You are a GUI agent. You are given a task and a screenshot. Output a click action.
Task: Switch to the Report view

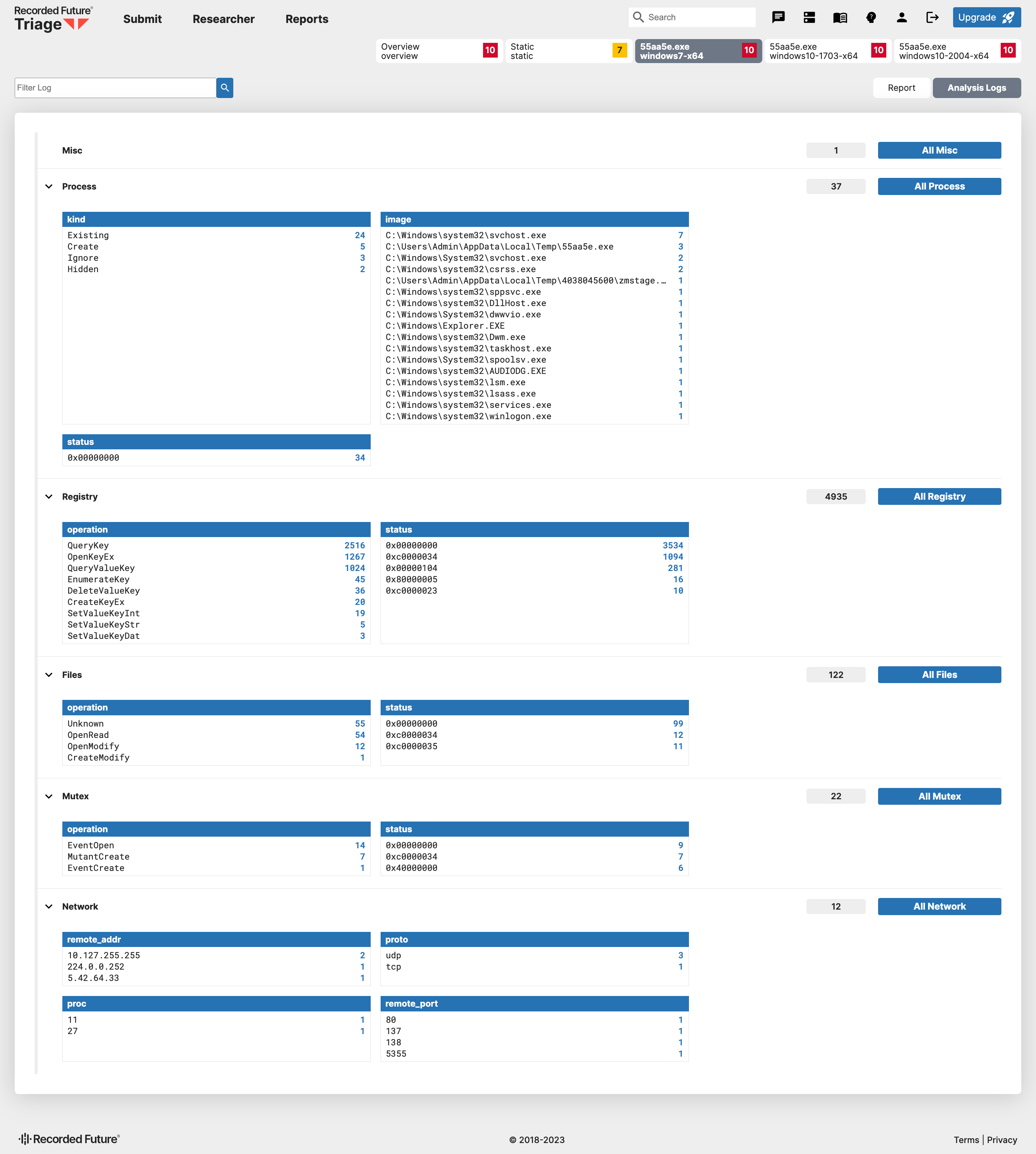pos(902,88)
